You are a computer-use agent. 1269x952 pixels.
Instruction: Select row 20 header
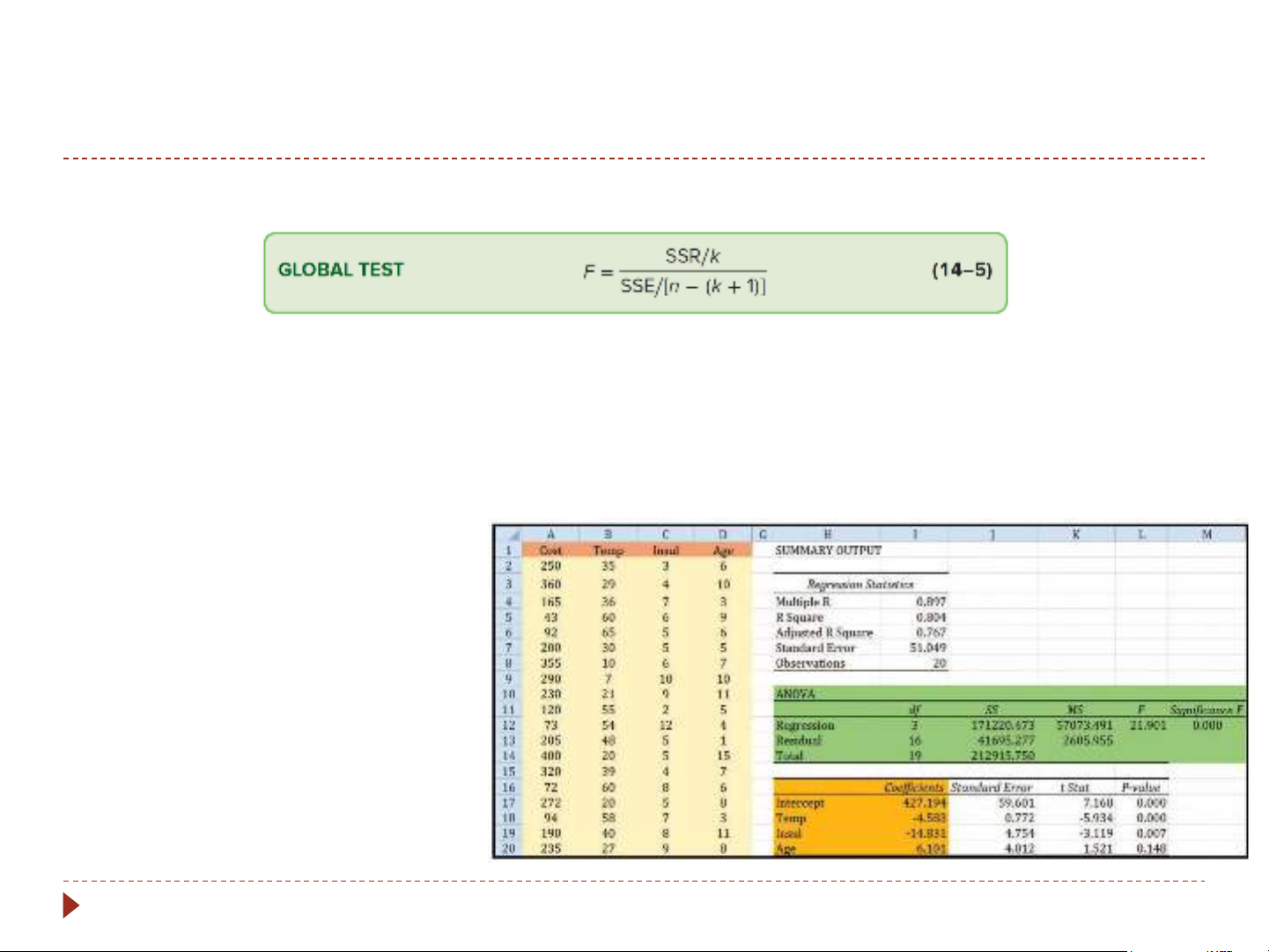[x=508, y=849]
